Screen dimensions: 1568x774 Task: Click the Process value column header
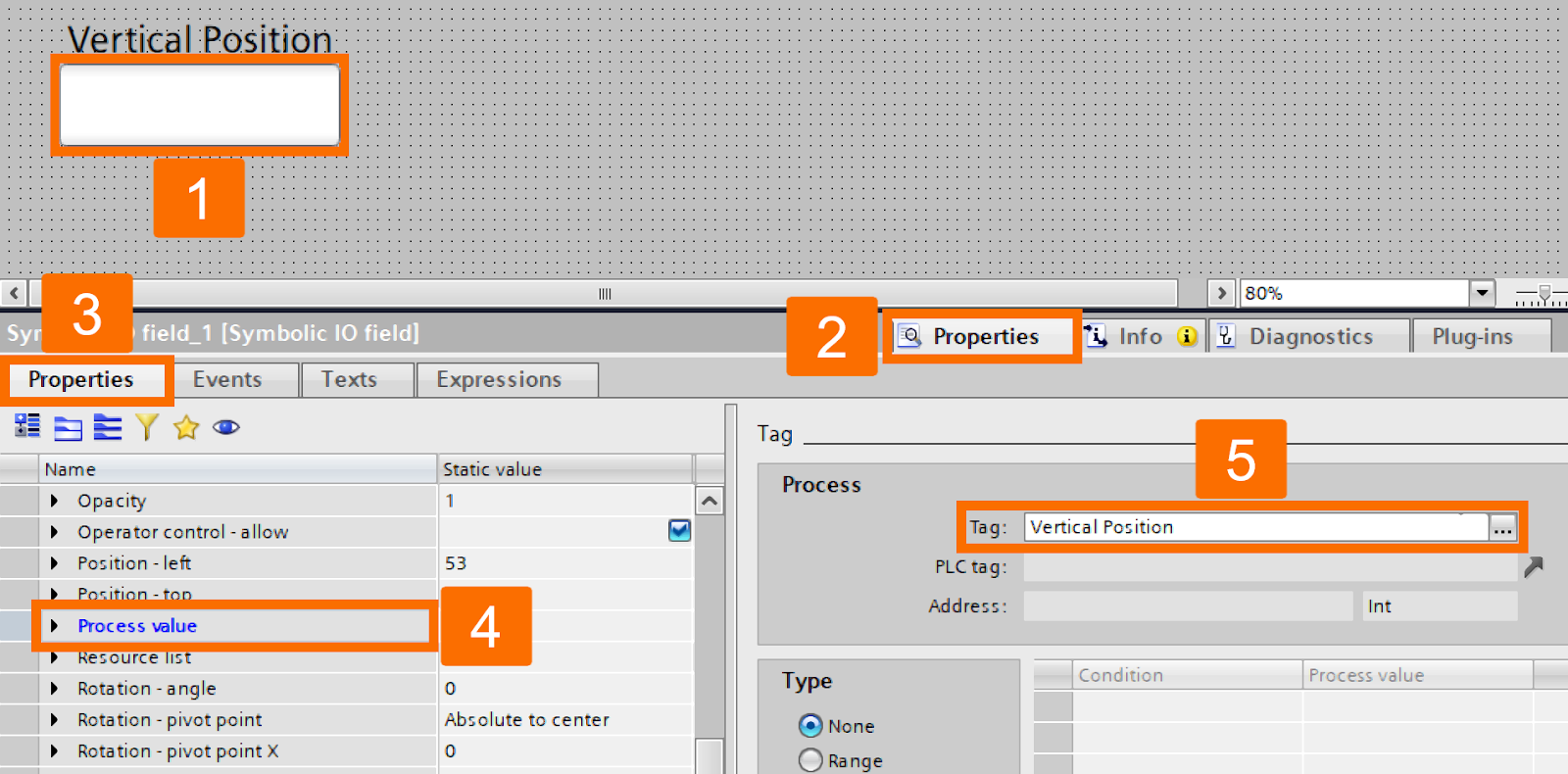pos(1418,675)
